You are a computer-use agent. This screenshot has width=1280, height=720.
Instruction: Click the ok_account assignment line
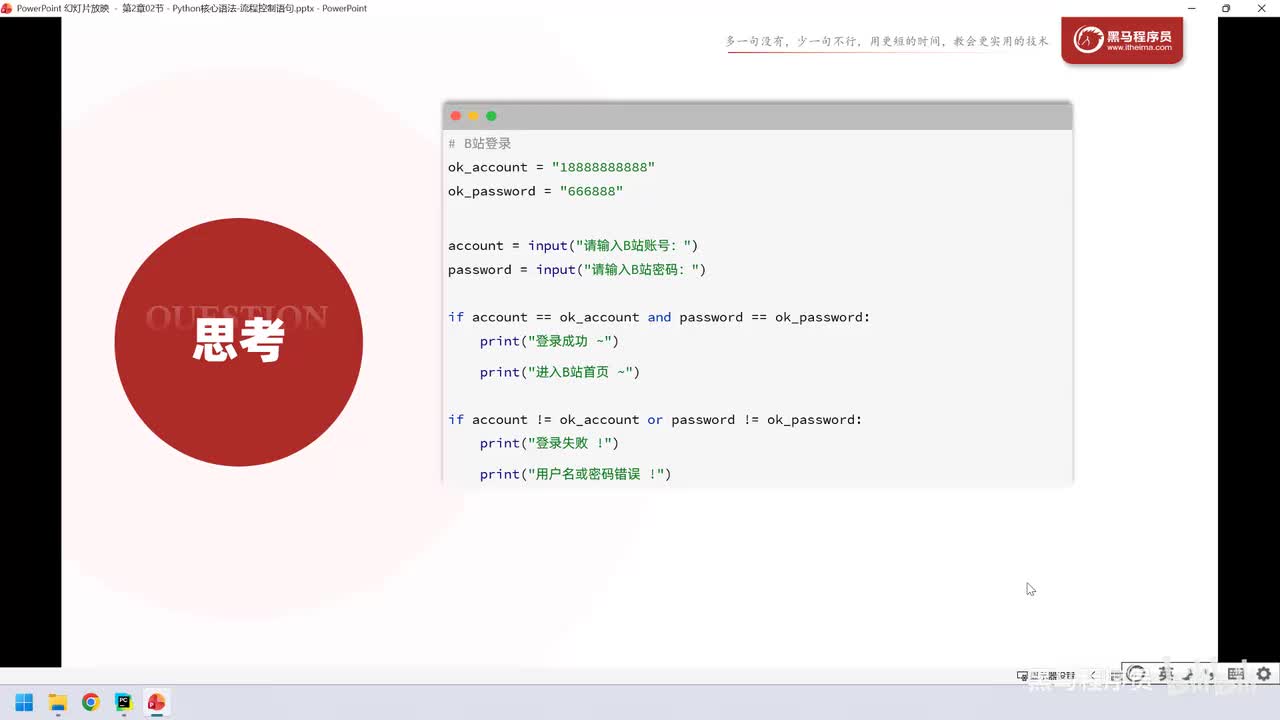point(551,167)
